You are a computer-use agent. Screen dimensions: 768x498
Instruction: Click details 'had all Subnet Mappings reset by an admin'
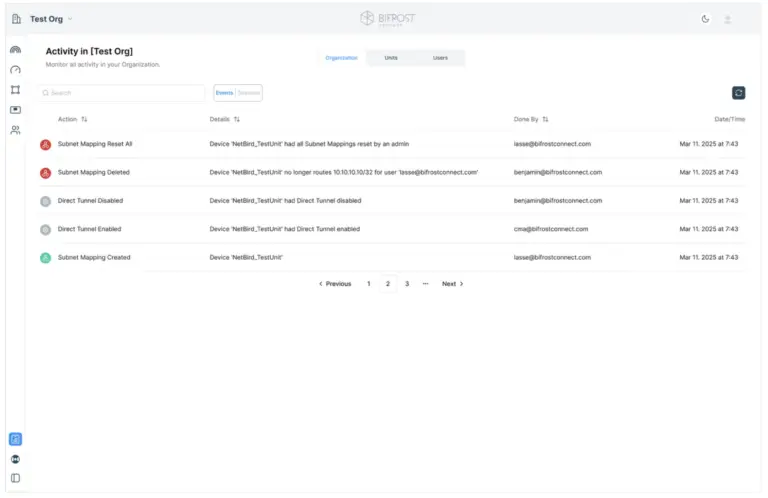tap(346, 144)
